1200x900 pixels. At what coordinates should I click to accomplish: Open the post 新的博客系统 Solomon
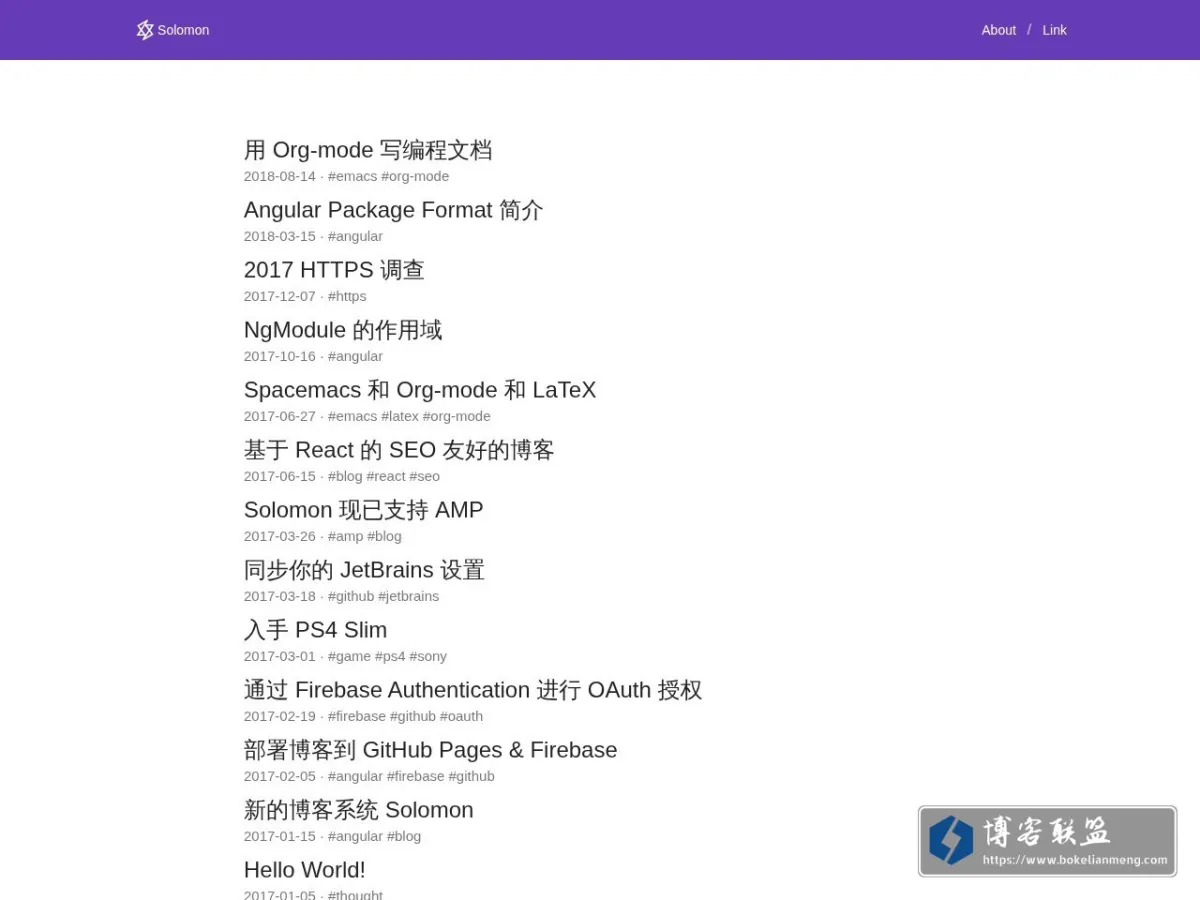click(359, 810)
